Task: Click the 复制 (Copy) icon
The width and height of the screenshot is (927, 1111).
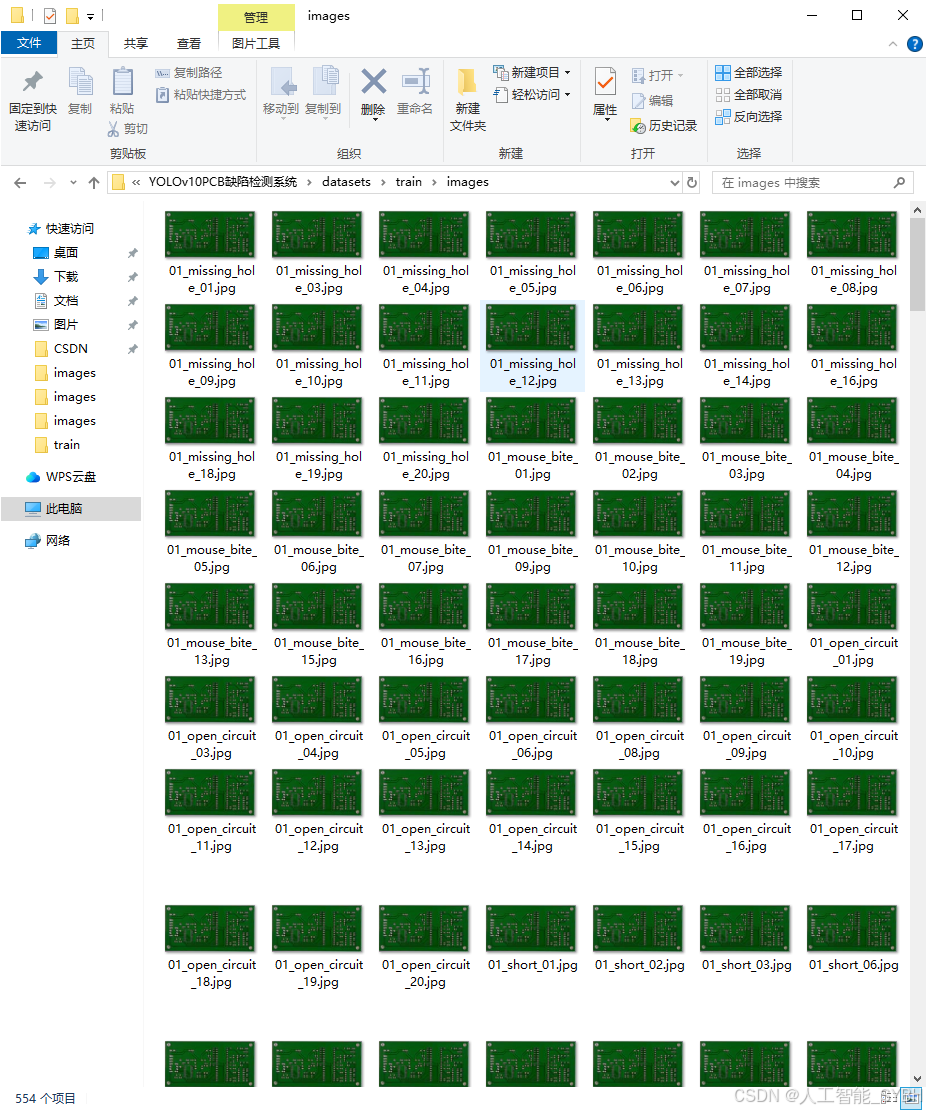Action: click(79, 84)
